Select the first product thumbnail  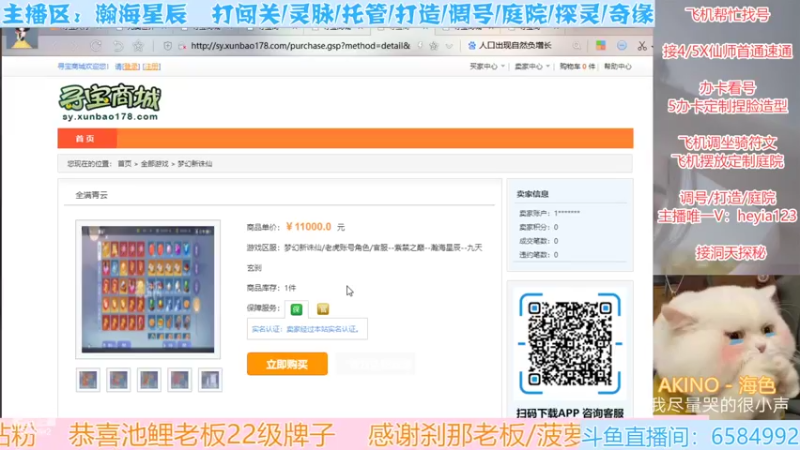point(88,380)
